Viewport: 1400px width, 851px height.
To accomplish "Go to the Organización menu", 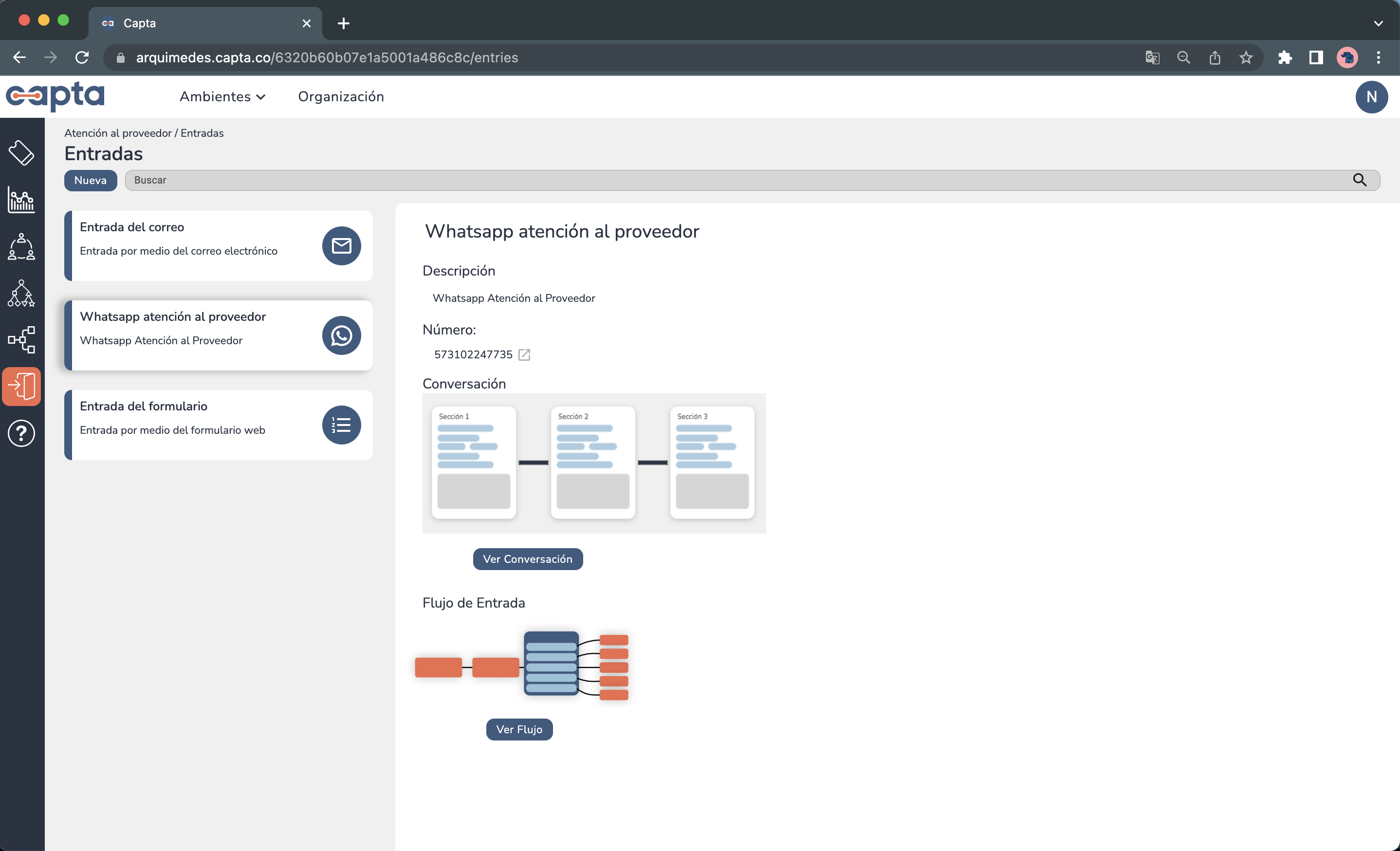I will pos(341,96).
